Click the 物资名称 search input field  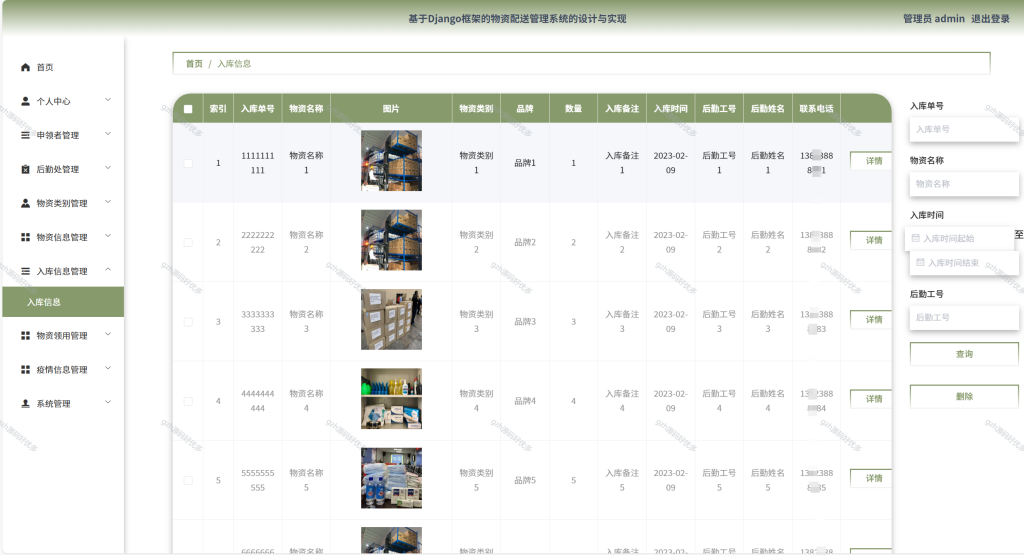[x=964, y=184]
